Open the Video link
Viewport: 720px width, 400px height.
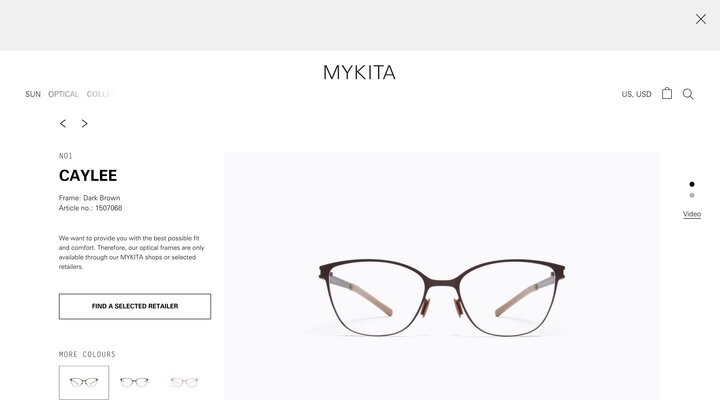[692, 214]
